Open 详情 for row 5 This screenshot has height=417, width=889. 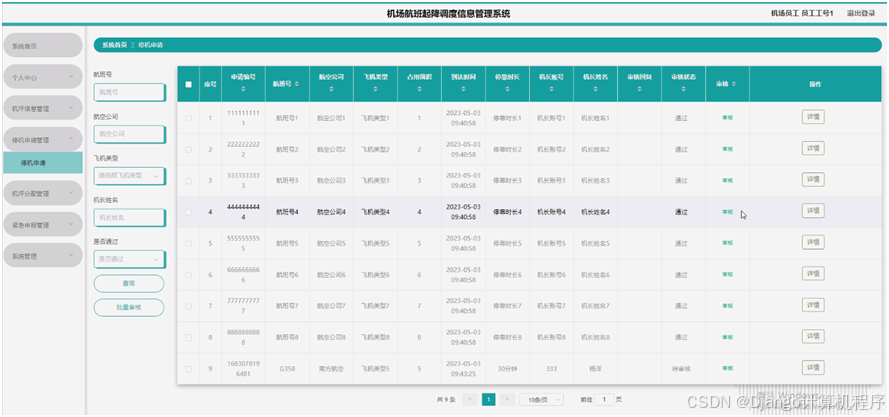(x=813, y=242)
